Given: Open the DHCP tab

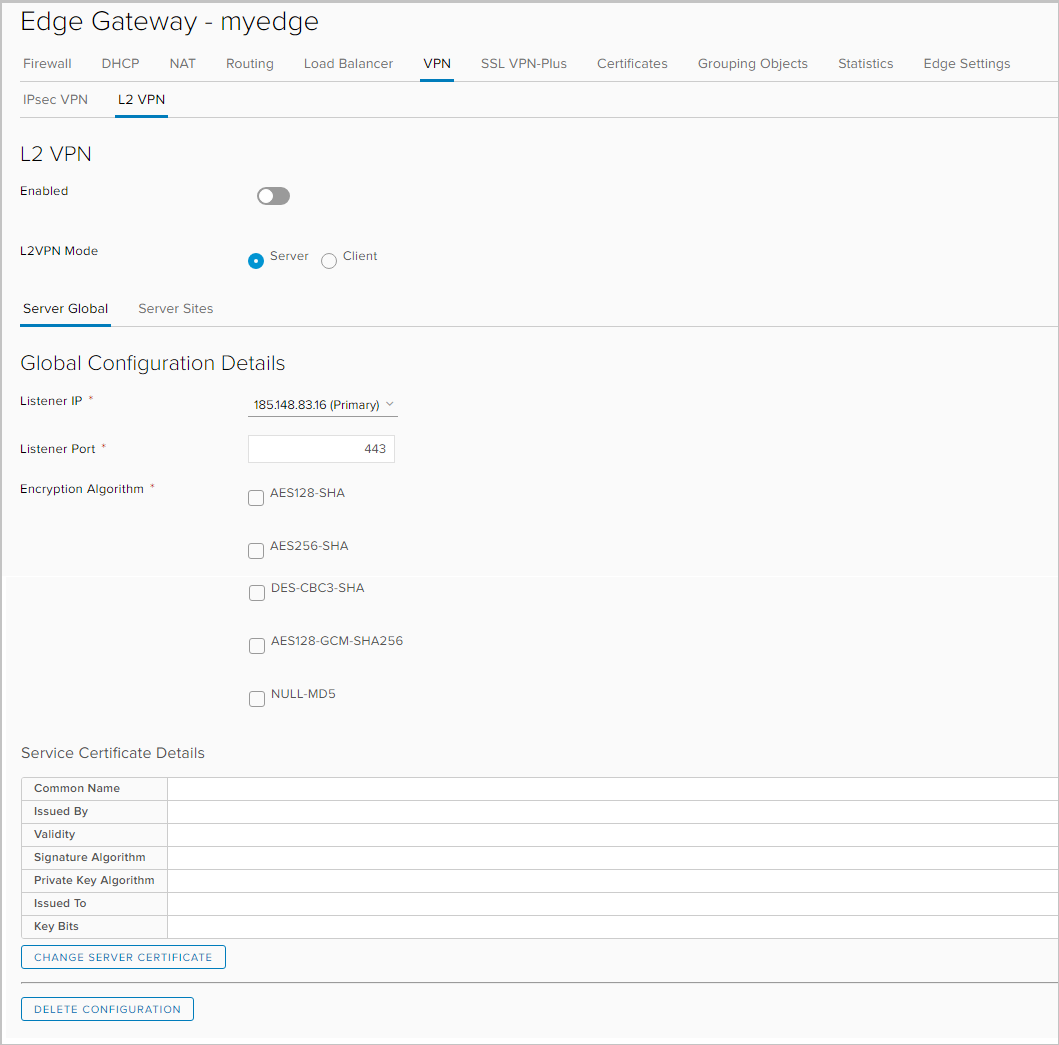Looking at the screenshot, I should 120,63.
